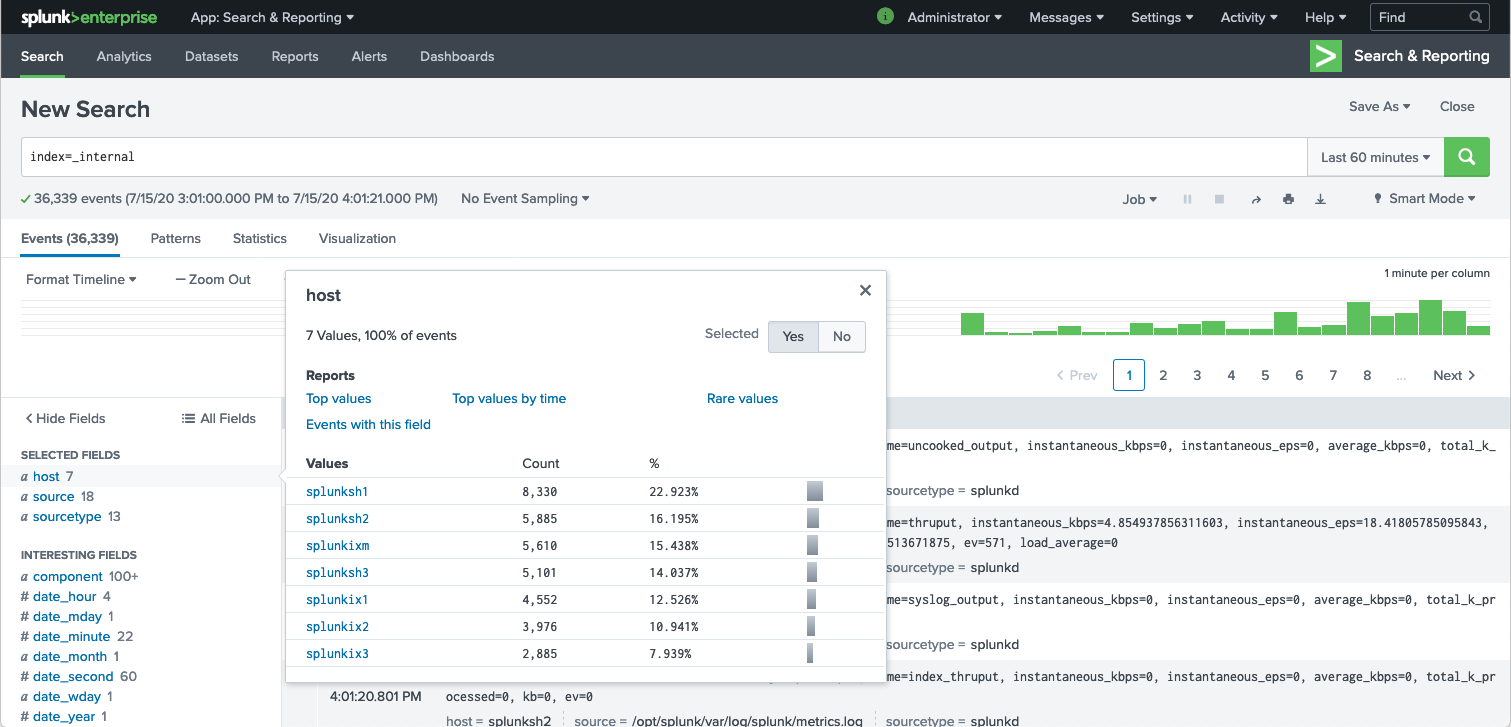The width and height of the screenshot is (1511, 727).
Task: Export results with download icon
Action: (x=1320, y=199)
